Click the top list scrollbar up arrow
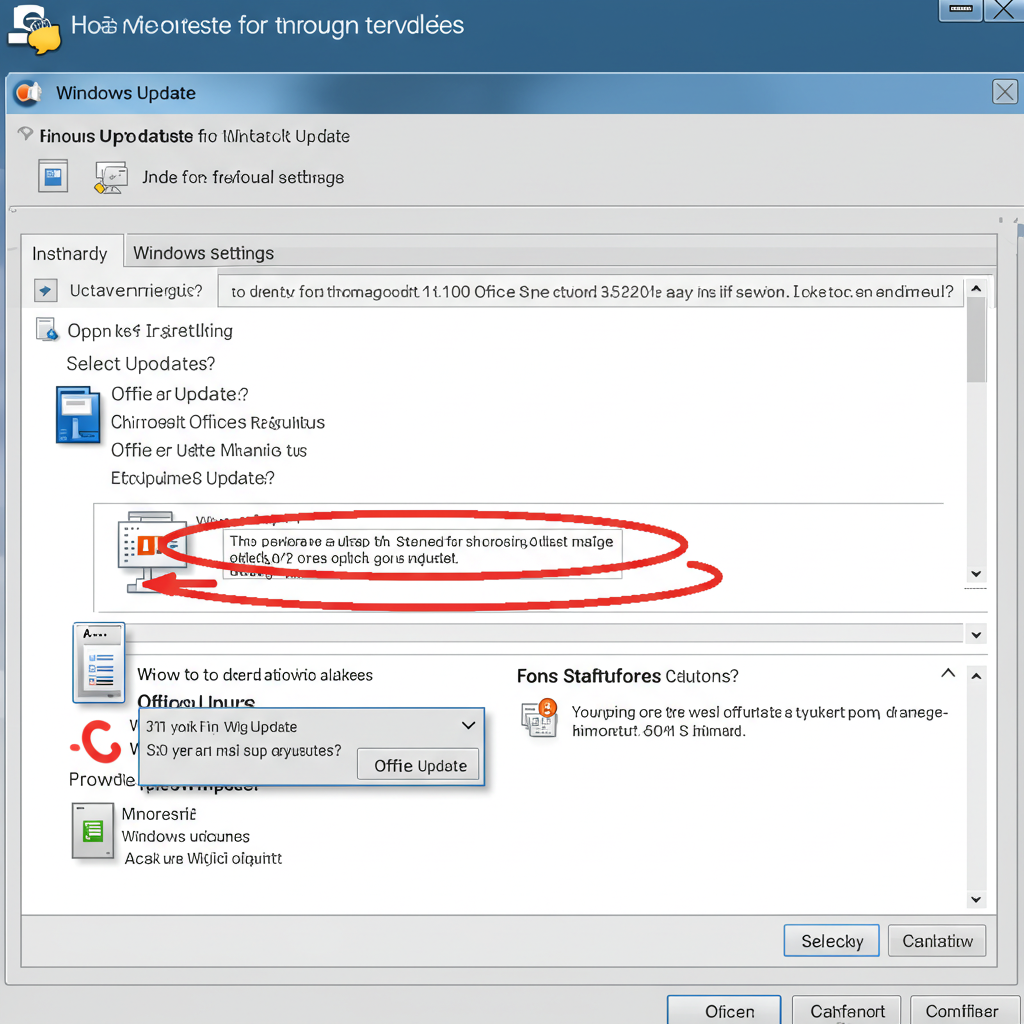The width and height of the screenshot is (1024, 1024). (976, 288)
